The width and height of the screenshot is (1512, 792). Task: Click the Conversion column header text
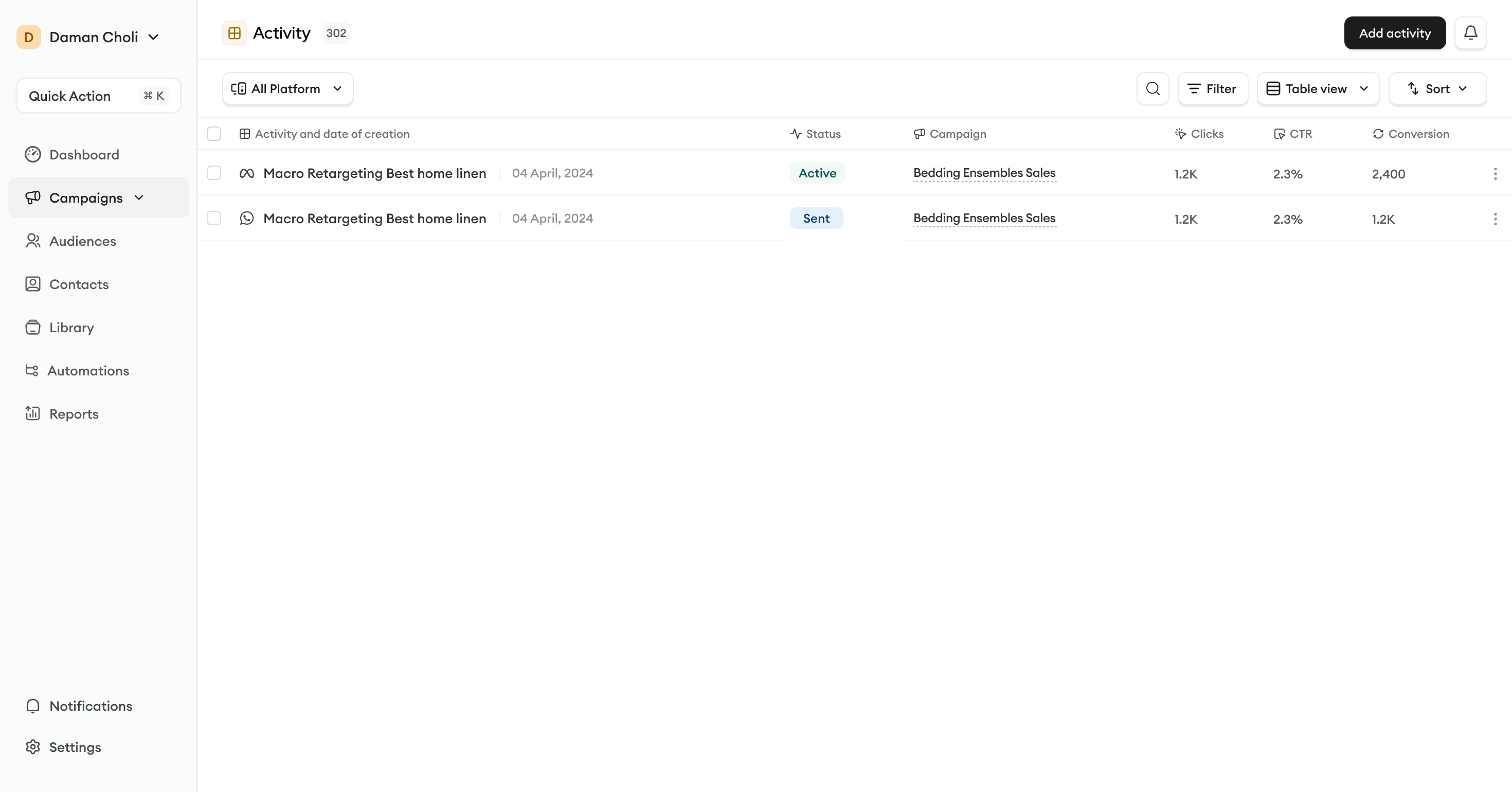pyautogui.click(x=1418, y=134)
